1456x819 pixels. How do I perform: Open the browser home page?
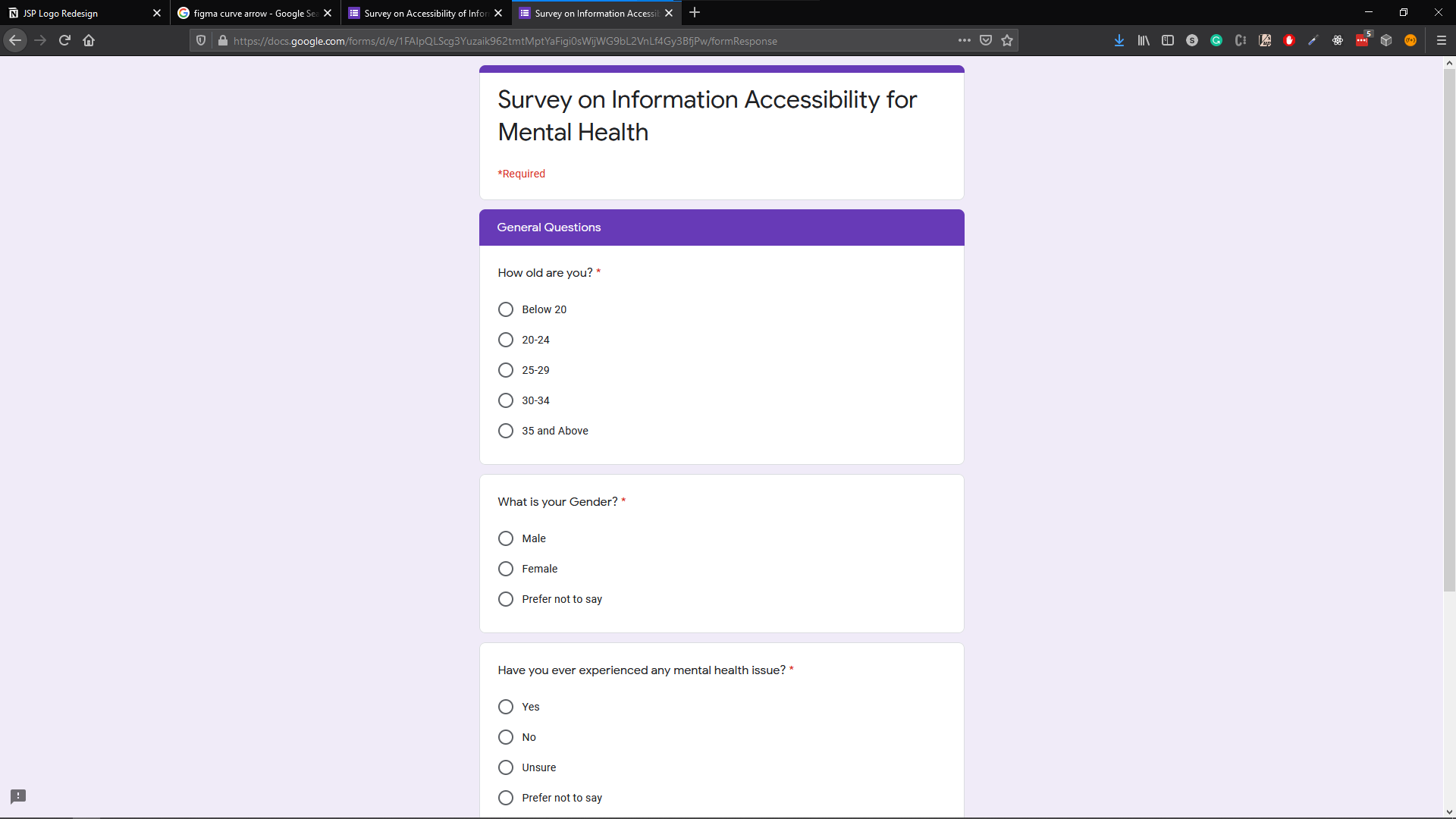coord(89,40)
